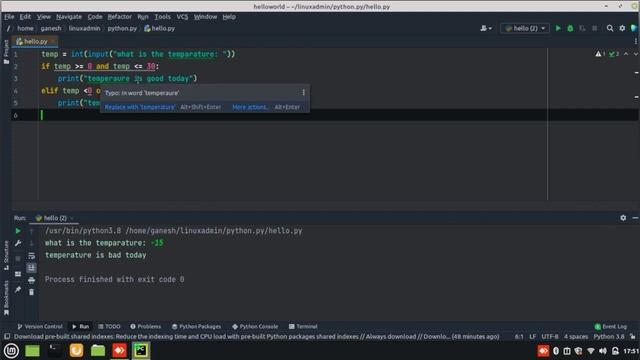This screenshot has width=640, height=360.
Task: Click the green typo checkmark indicator
Action: [613, 54]
